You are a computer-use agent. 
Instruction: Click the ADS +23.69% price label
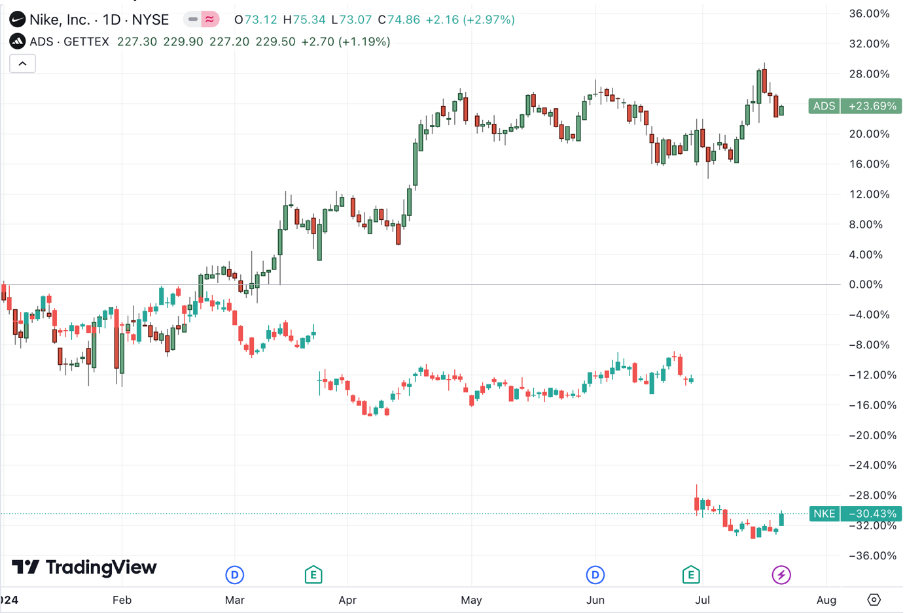(856, 106)
